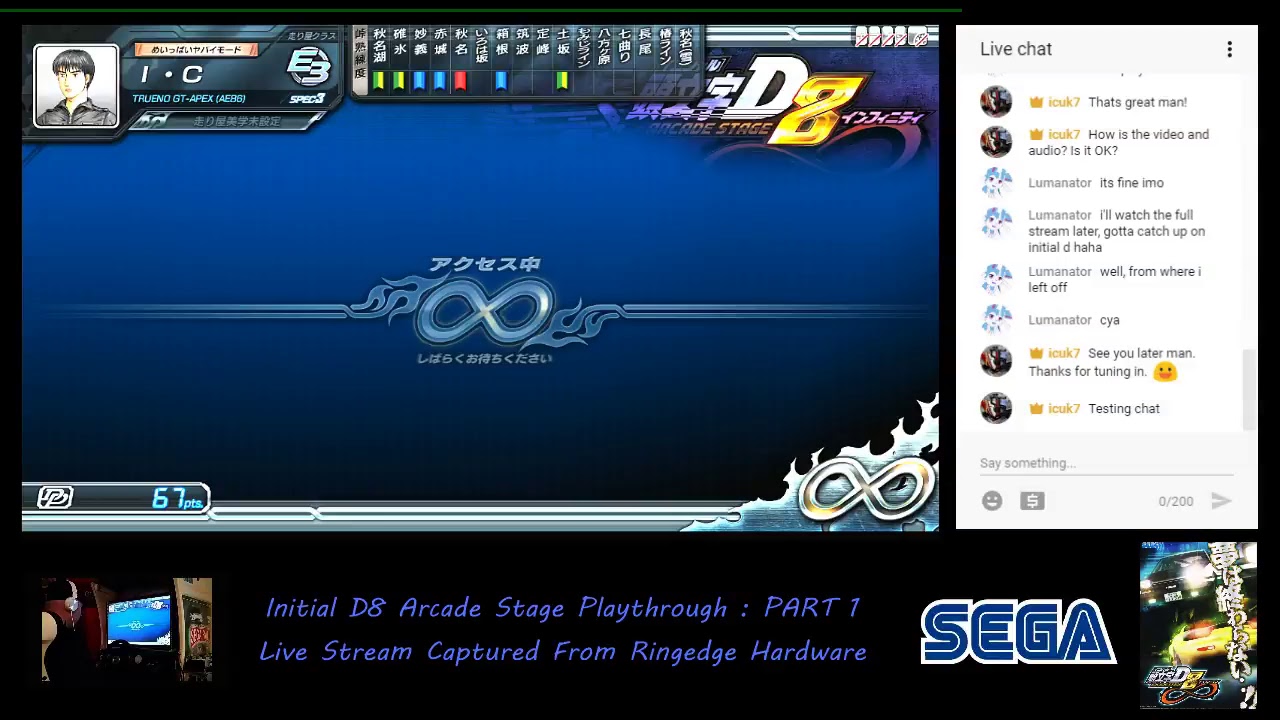Open Lumanator avatar beside "well, from where"
This screenshot has width=1280, height=720.
pos(996,279)
